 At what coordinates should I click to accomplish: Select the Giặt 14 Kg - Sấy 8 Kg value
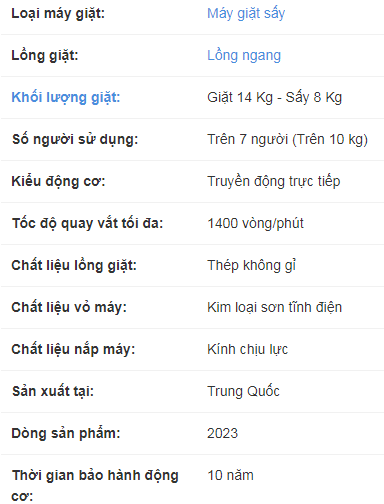tap(275, 98)
